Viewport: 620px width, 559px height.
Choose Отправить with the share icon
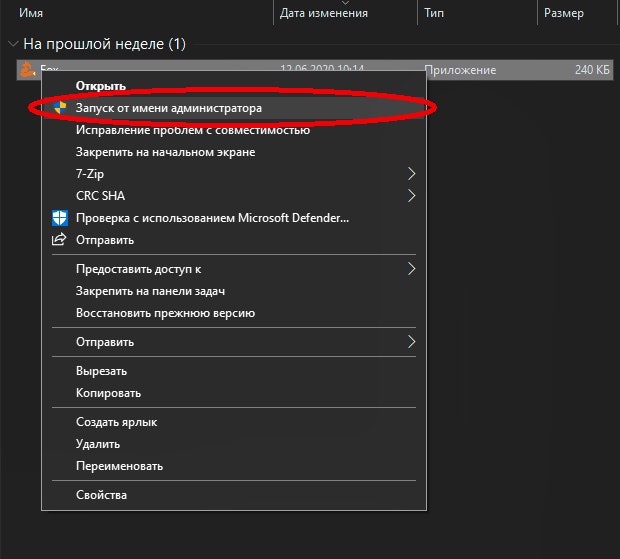tap(234, 240)
